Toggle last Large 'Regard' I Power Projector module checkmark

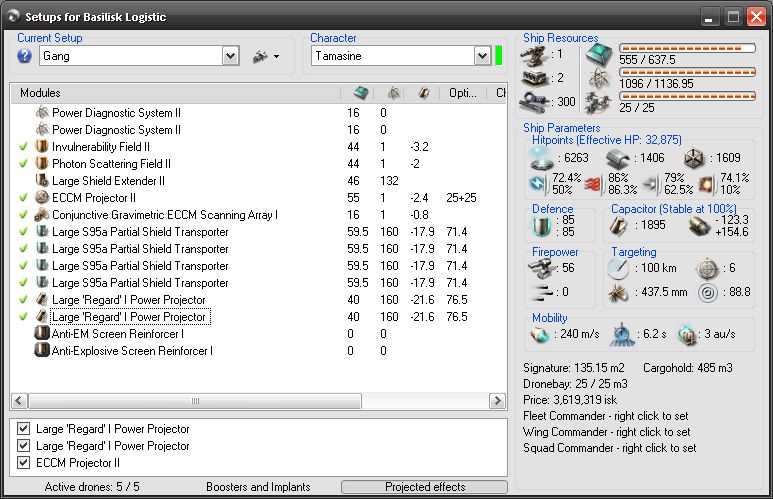coord(23,317)
